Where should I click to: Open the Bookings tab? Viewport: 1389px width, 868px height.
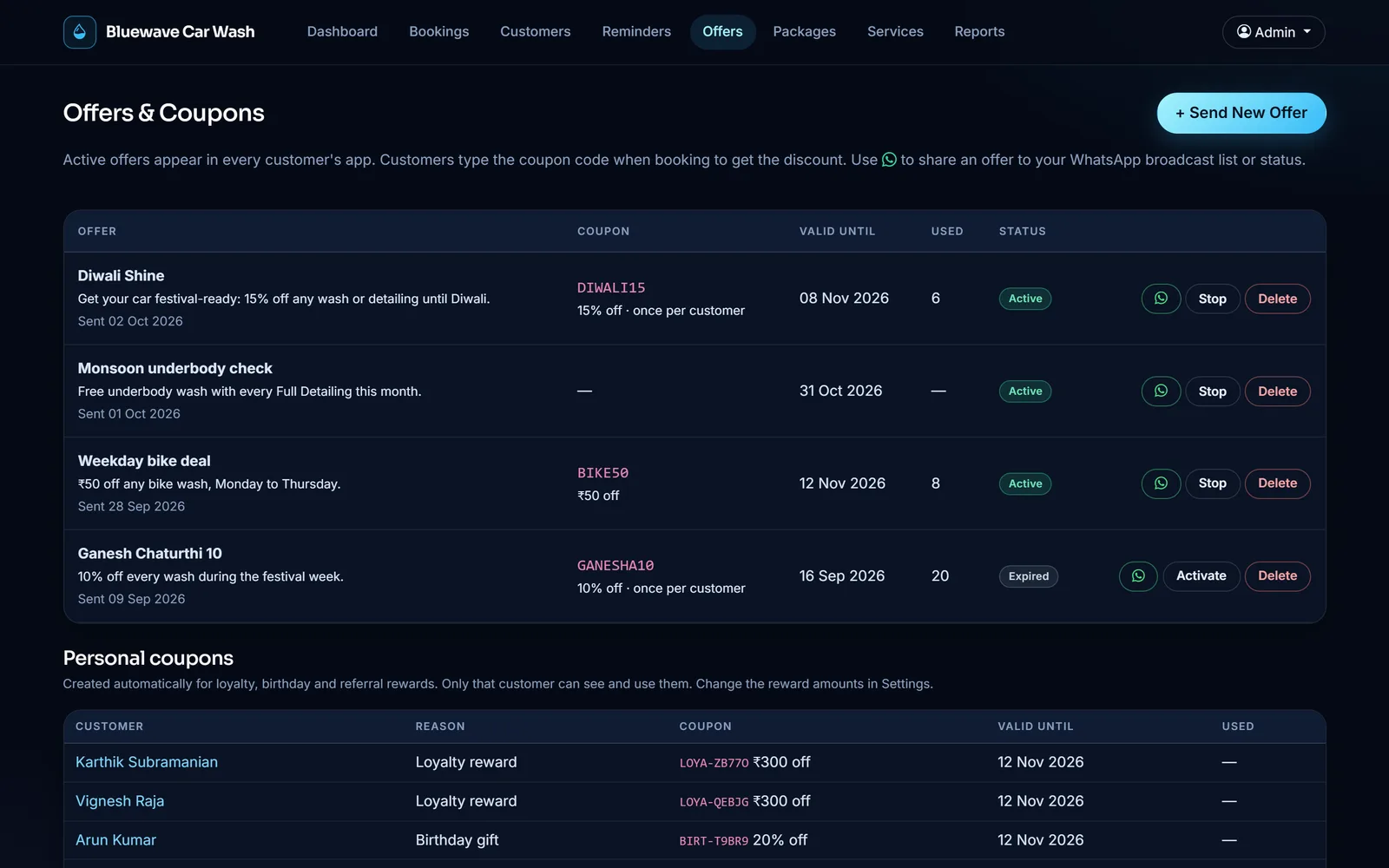pos(439,32)
